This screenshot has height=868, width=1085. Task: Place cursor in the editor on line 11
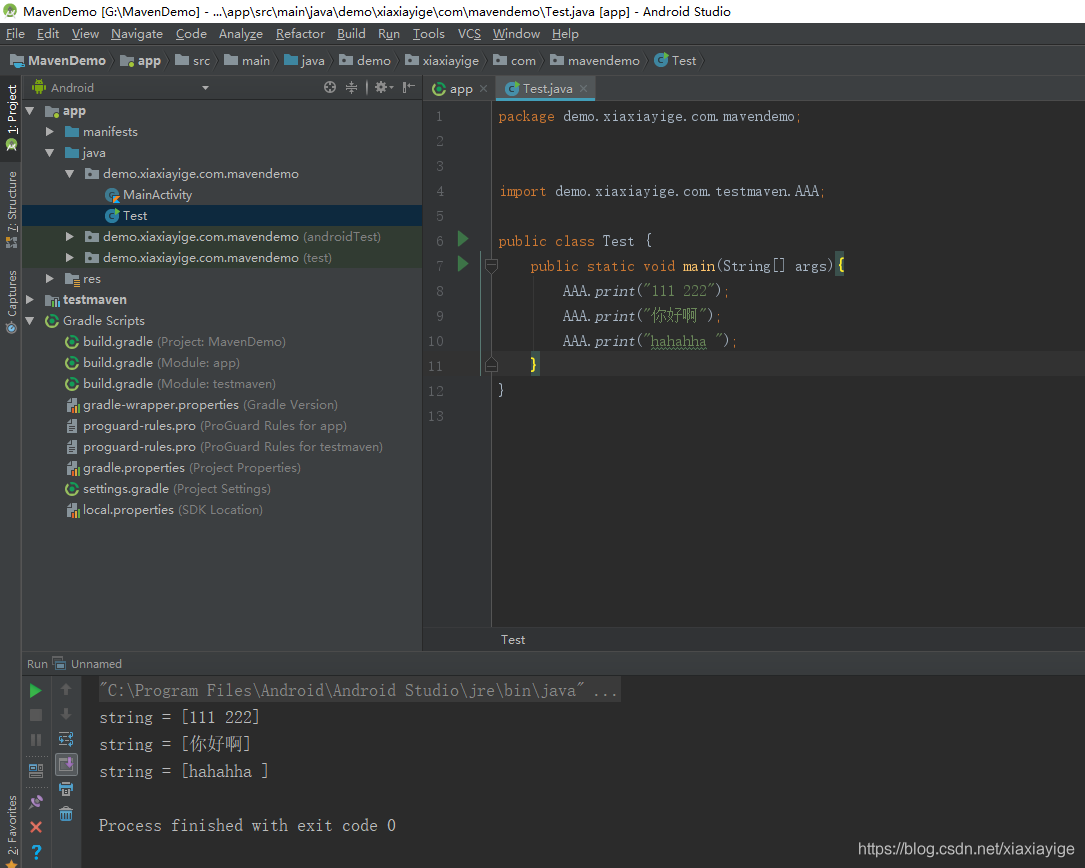coord(788,365)
